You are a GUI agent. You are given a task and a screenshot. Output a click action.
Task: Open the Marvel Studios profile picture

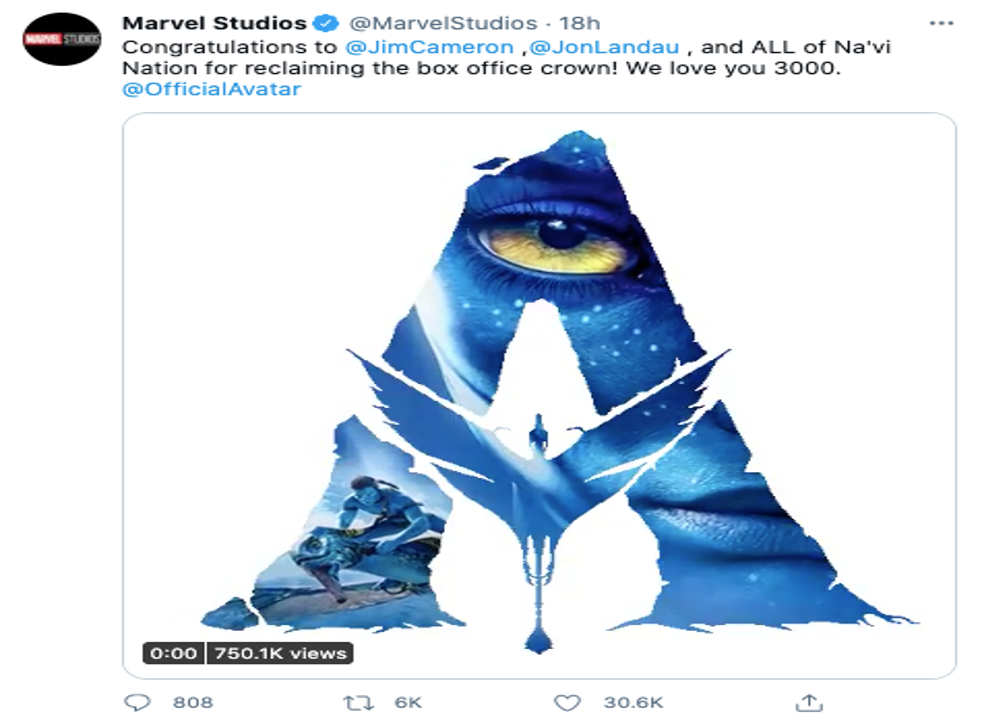[62, 40]
